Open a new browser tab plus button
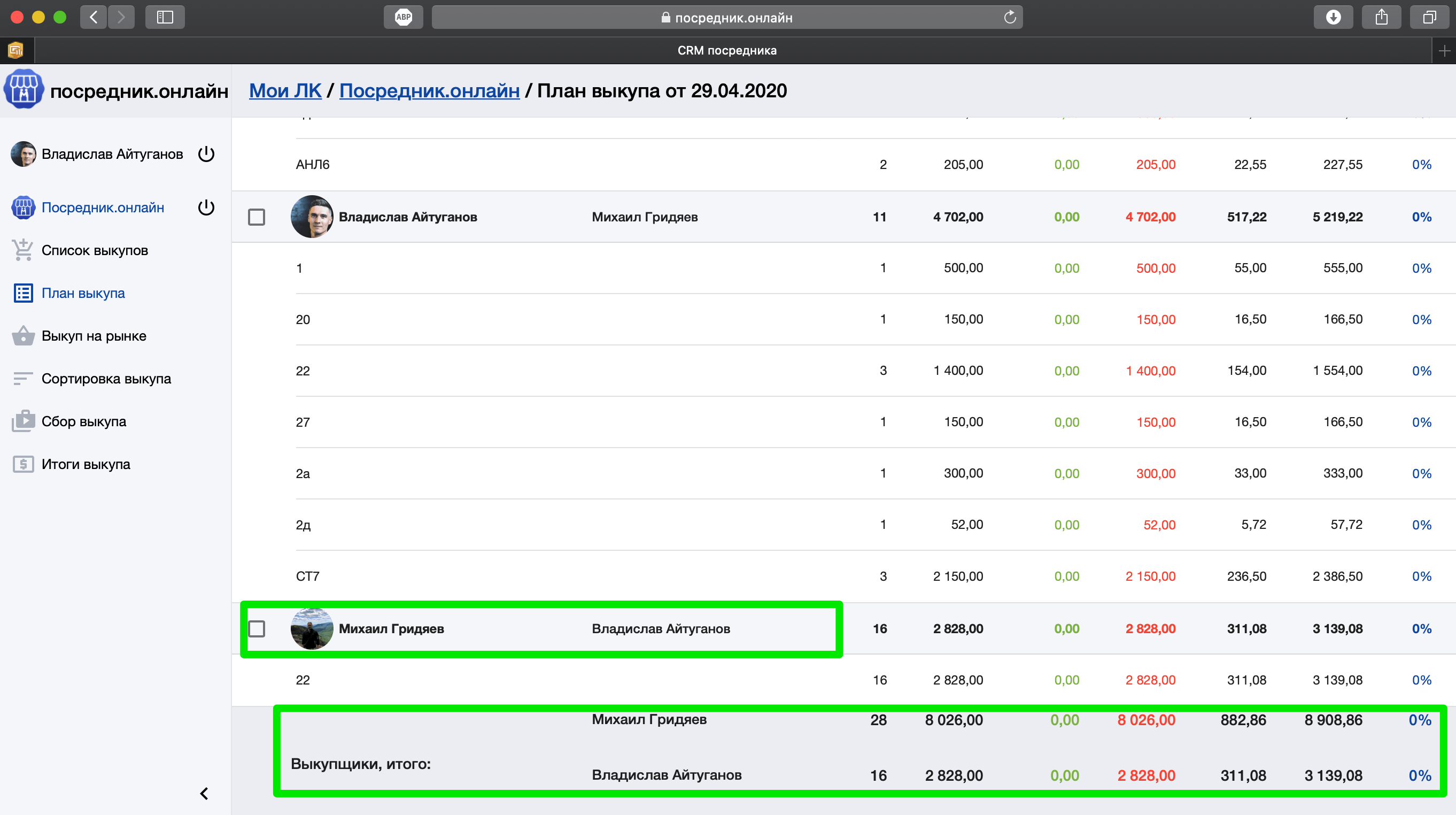The image size is (1456, 815). coord(1444,51)
